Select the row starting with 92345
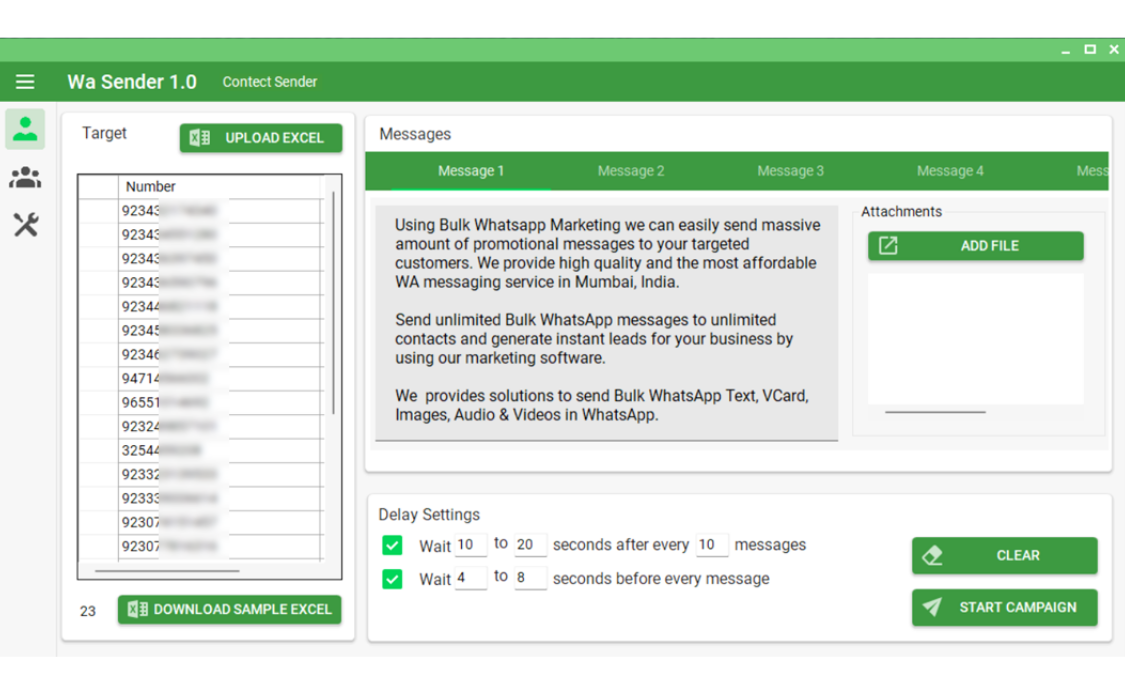The width and height of the screenshot is (1125, 694). 201,331
